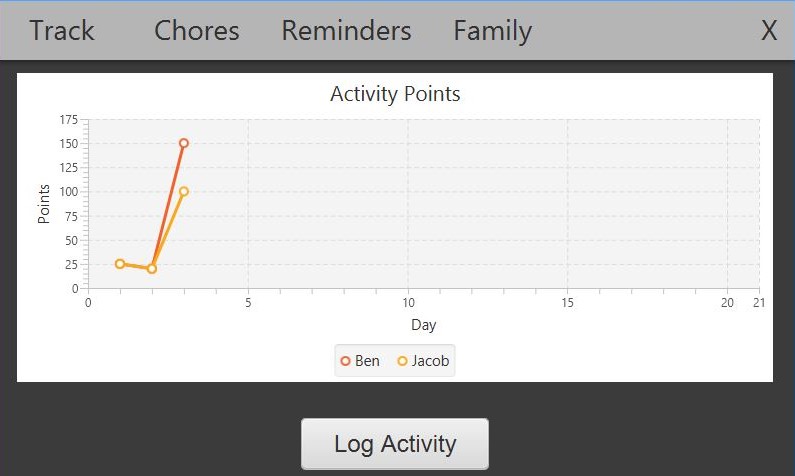Click the Jacob legend label
This screenshot has height=476, width=795.
(430, 361)
